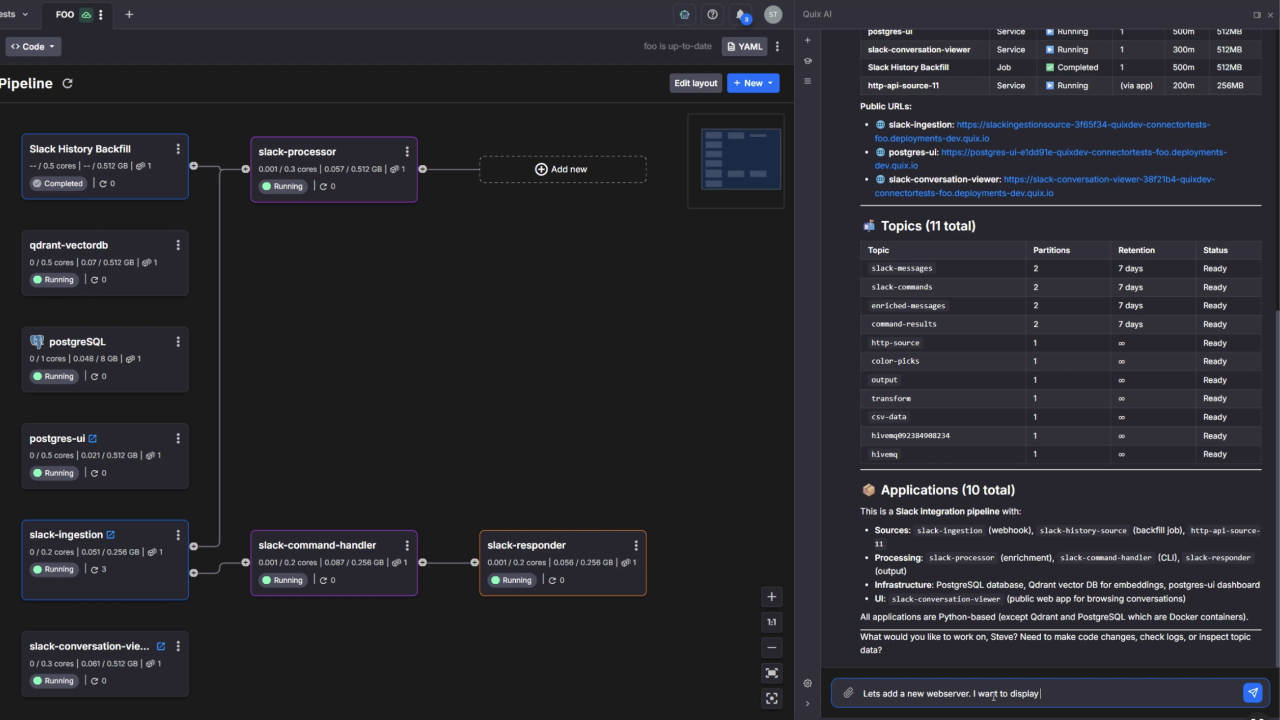Open the postgres-ui public URL link
The width and height of the screenshot is (1280, 720).
pos(1083,152)
